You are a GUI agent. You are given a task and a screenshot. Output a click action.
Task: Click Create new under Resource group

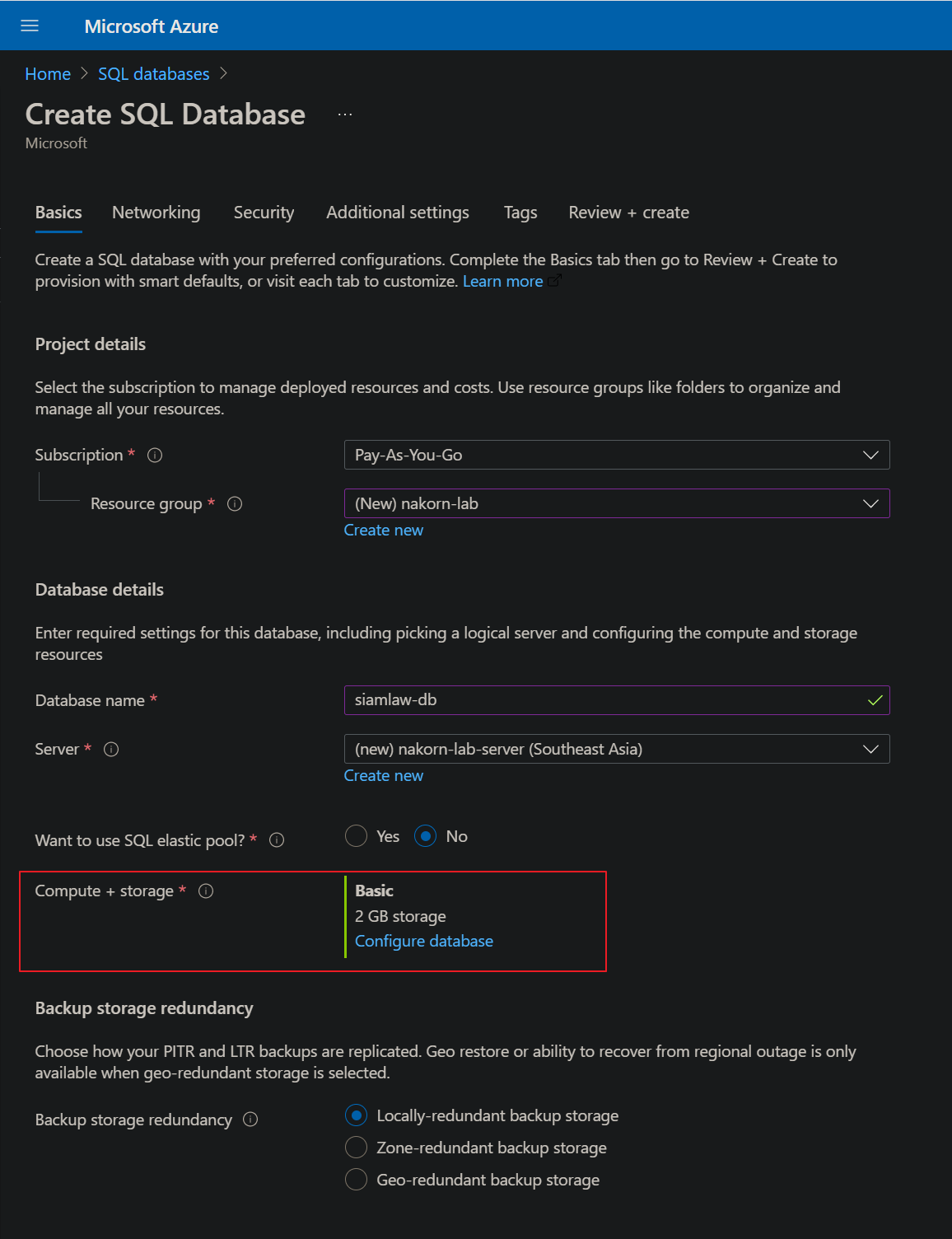point(384,530)
